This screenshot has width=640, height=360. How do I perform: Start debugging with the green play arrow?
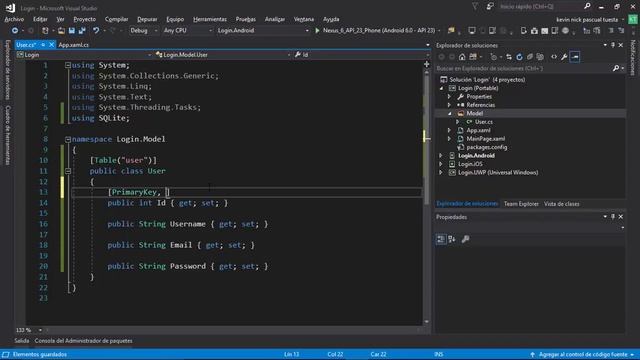click(317, 31)
